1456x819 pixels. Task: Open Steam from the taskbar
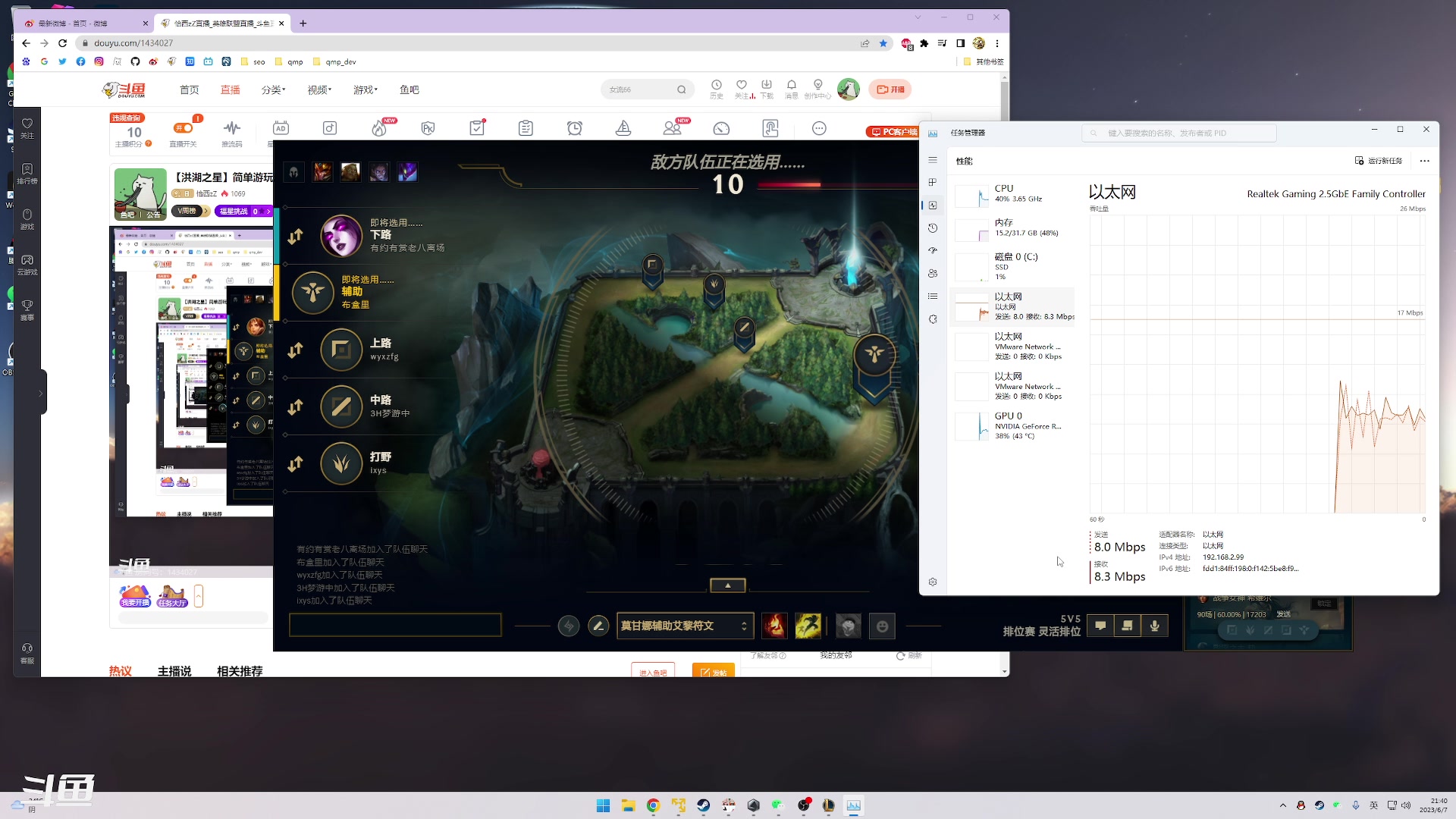704,805
